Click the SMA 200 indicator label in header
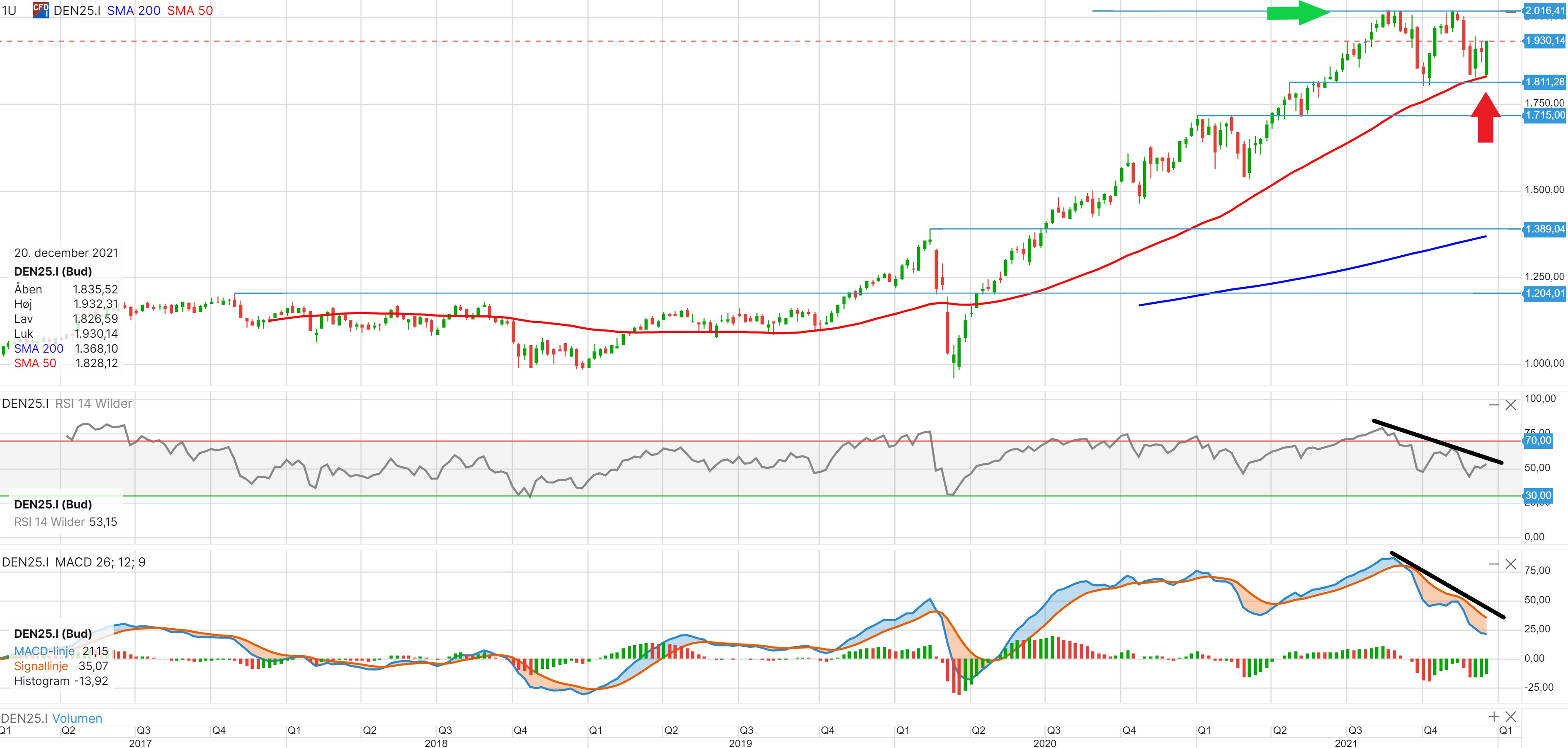The image size is (1568, 748). click(x=133, y=10)
